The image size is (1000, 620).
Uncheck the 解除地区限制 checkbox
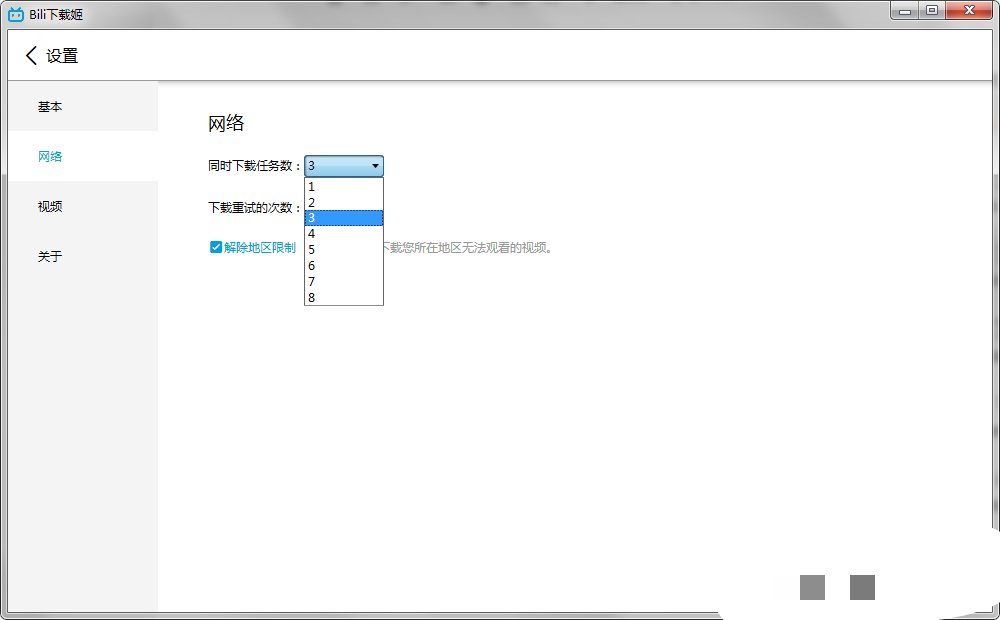coord(216,247)
